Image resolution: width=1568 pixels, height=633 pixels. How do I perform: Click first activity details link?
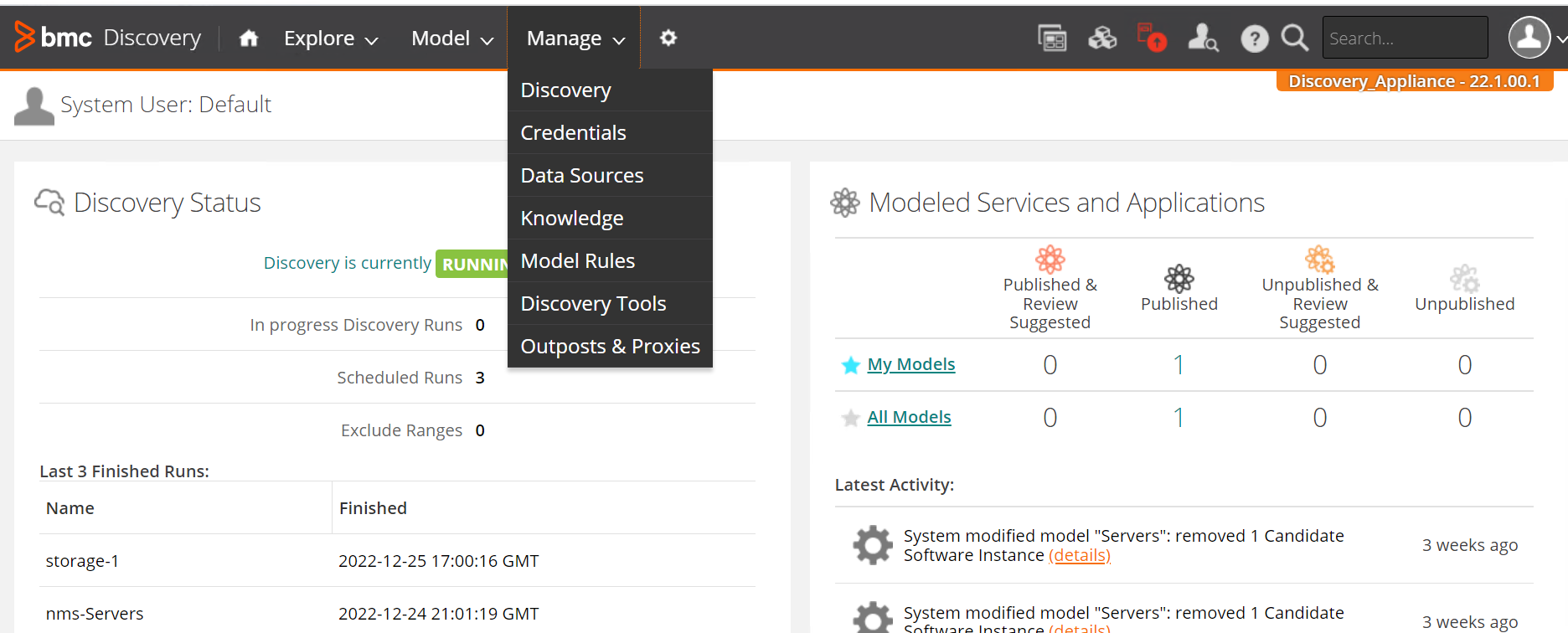coord(1079,555)
